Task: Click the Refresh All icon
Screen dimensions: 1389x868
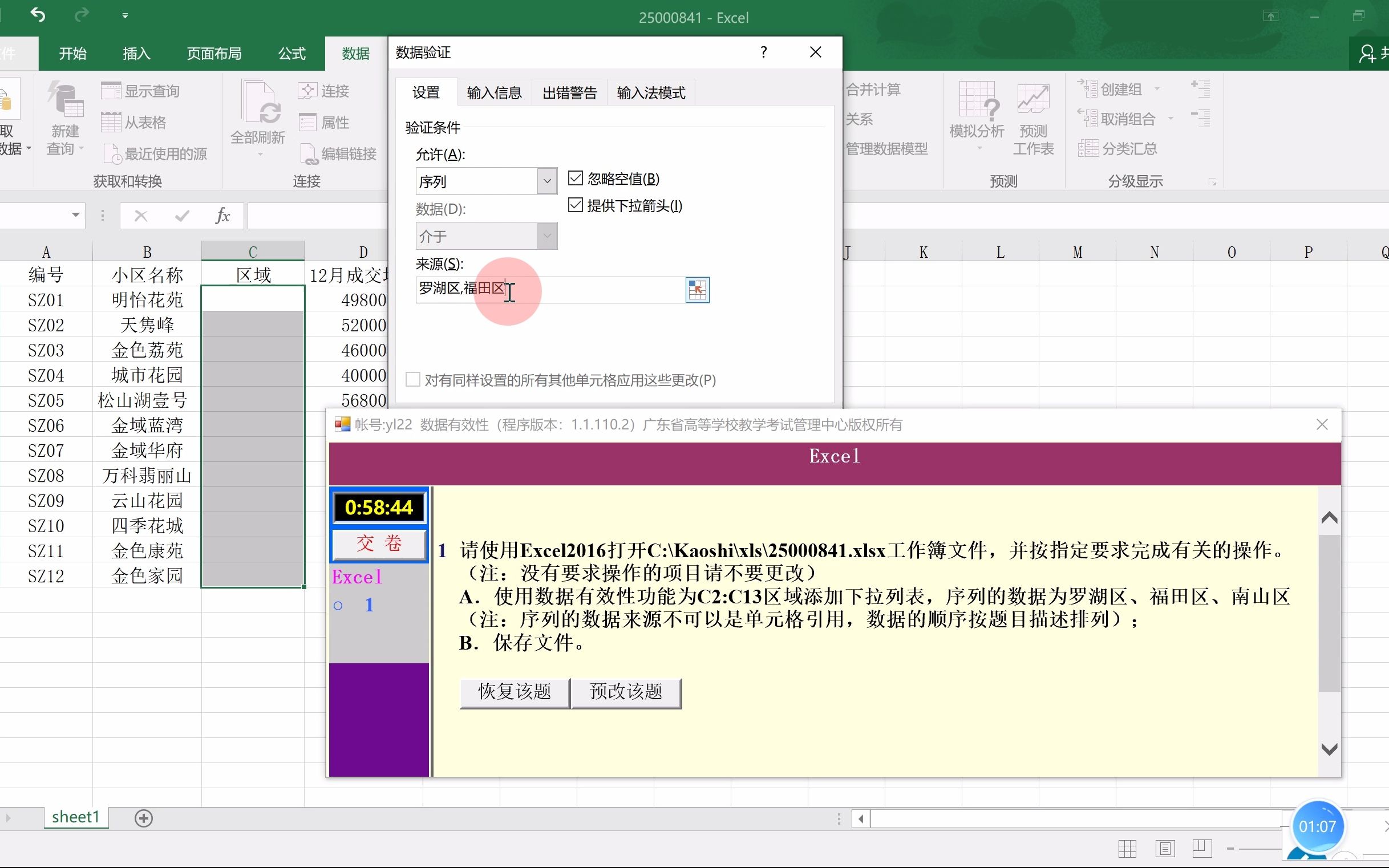Action: point(258,103)
